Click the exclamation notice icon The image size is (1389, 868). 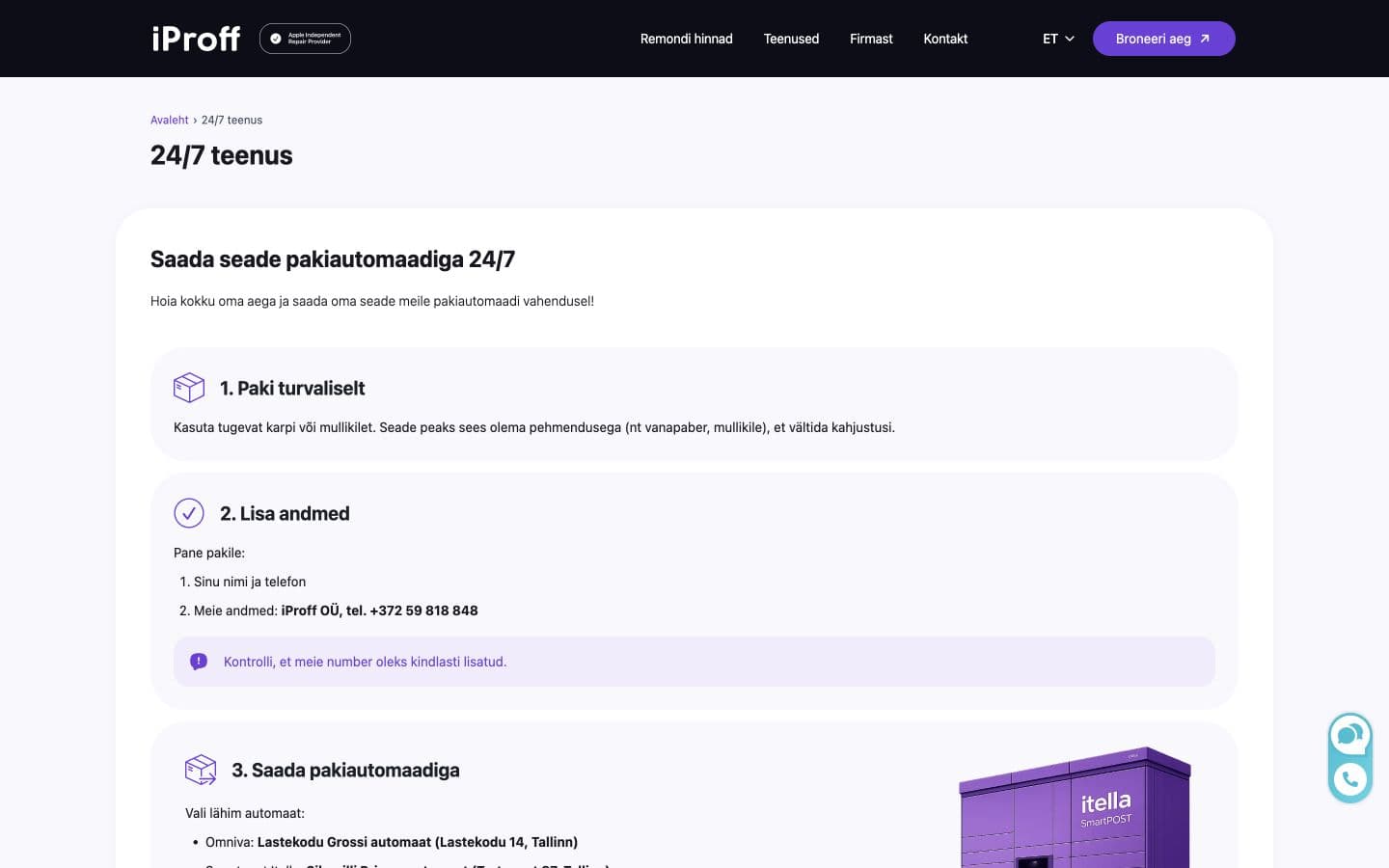(199, 662)
